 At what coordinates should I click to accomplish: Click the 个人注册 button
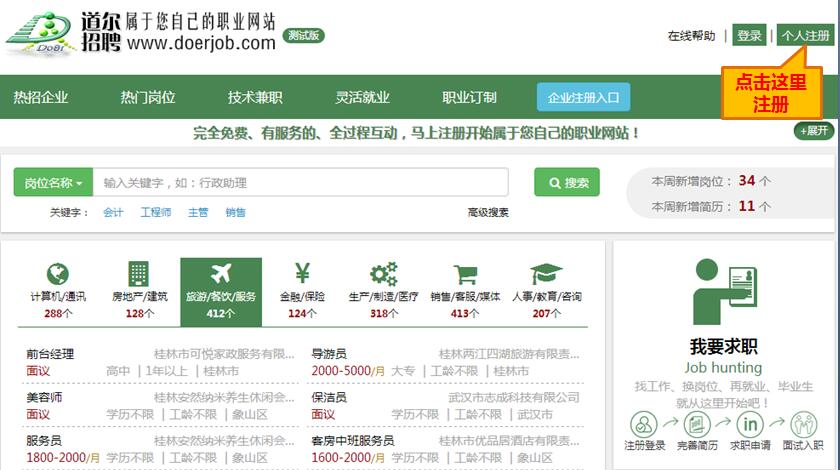(x=805, y=36)
